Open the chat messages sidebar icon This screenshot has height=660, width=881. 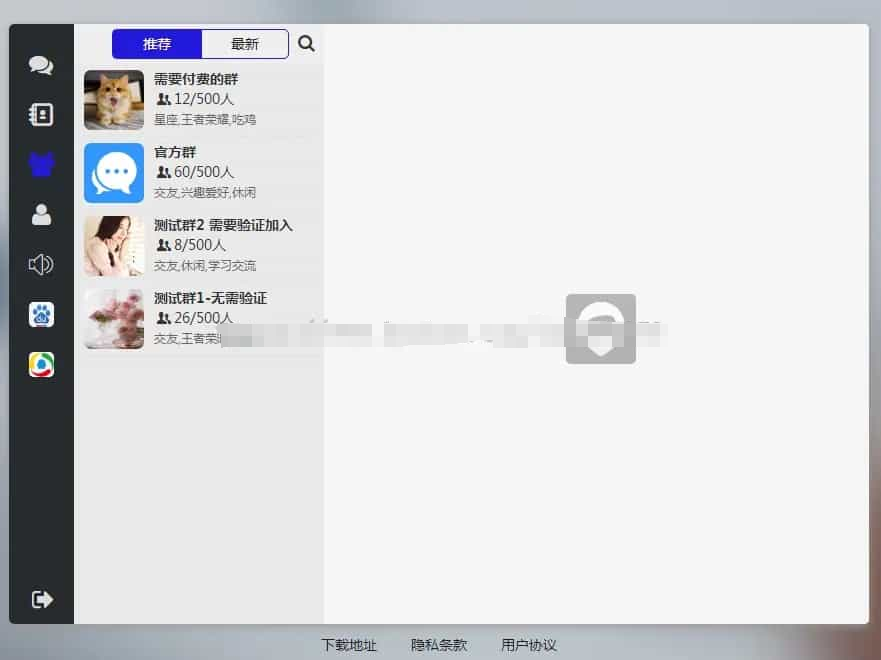pyautogui.click(x=41, y=66)
